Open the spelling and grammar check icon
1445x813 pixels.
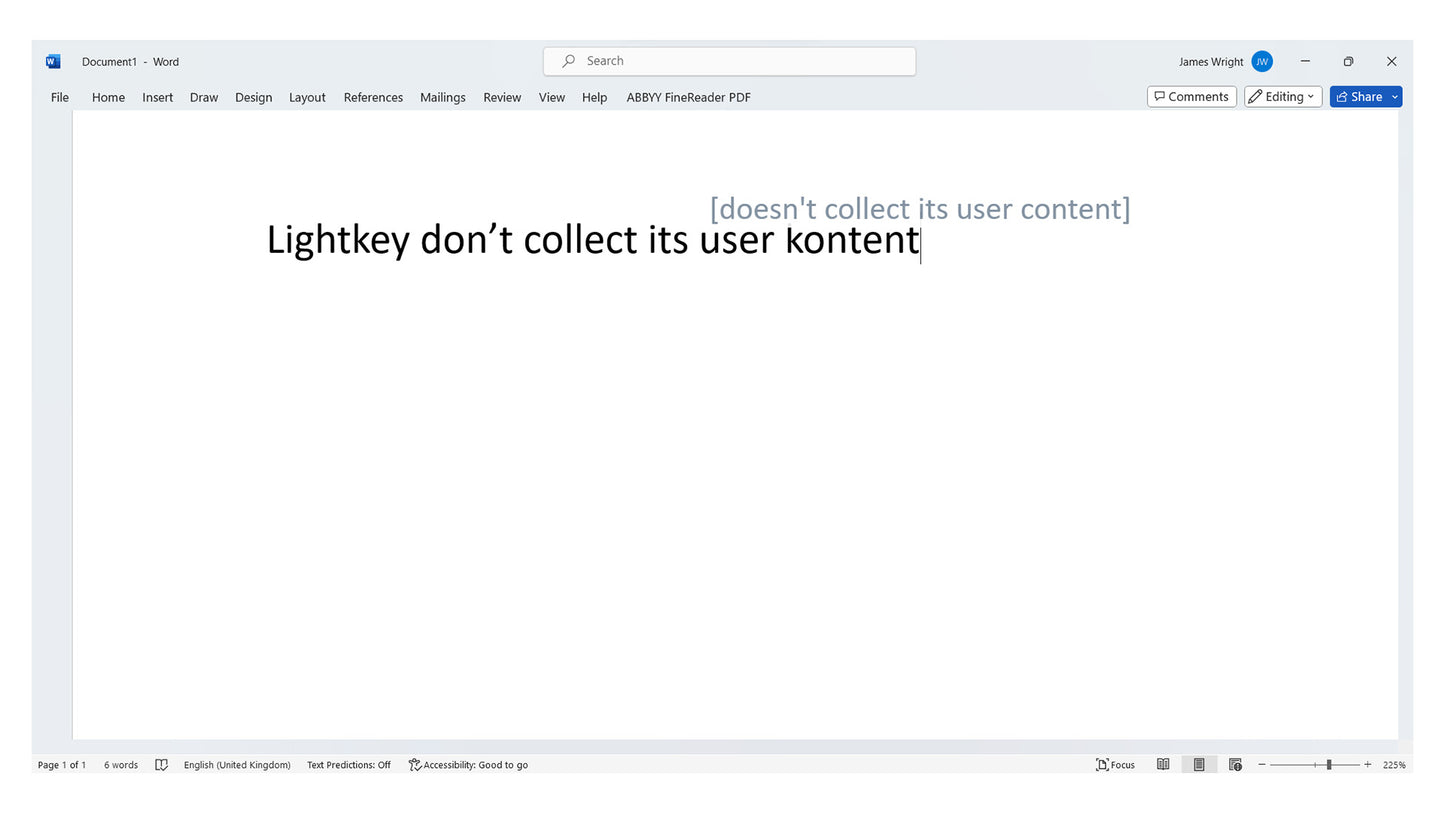point(161,765)
